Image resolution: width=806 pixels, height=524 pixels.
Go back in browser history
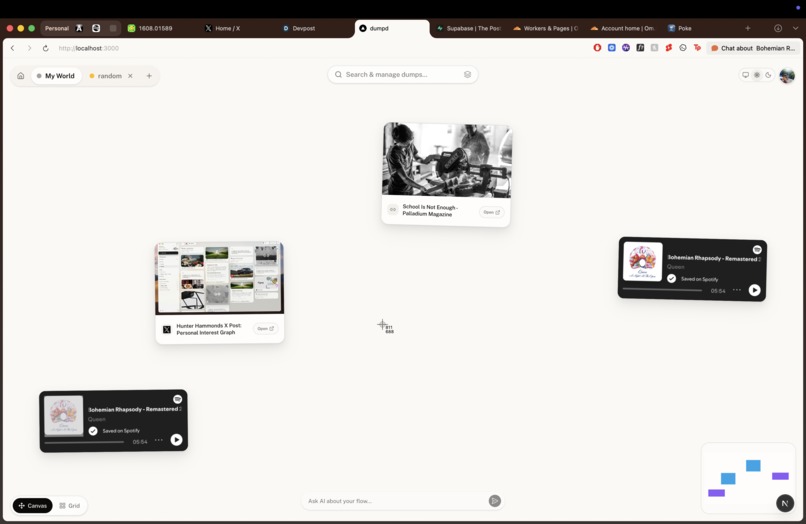click(13, 48)
